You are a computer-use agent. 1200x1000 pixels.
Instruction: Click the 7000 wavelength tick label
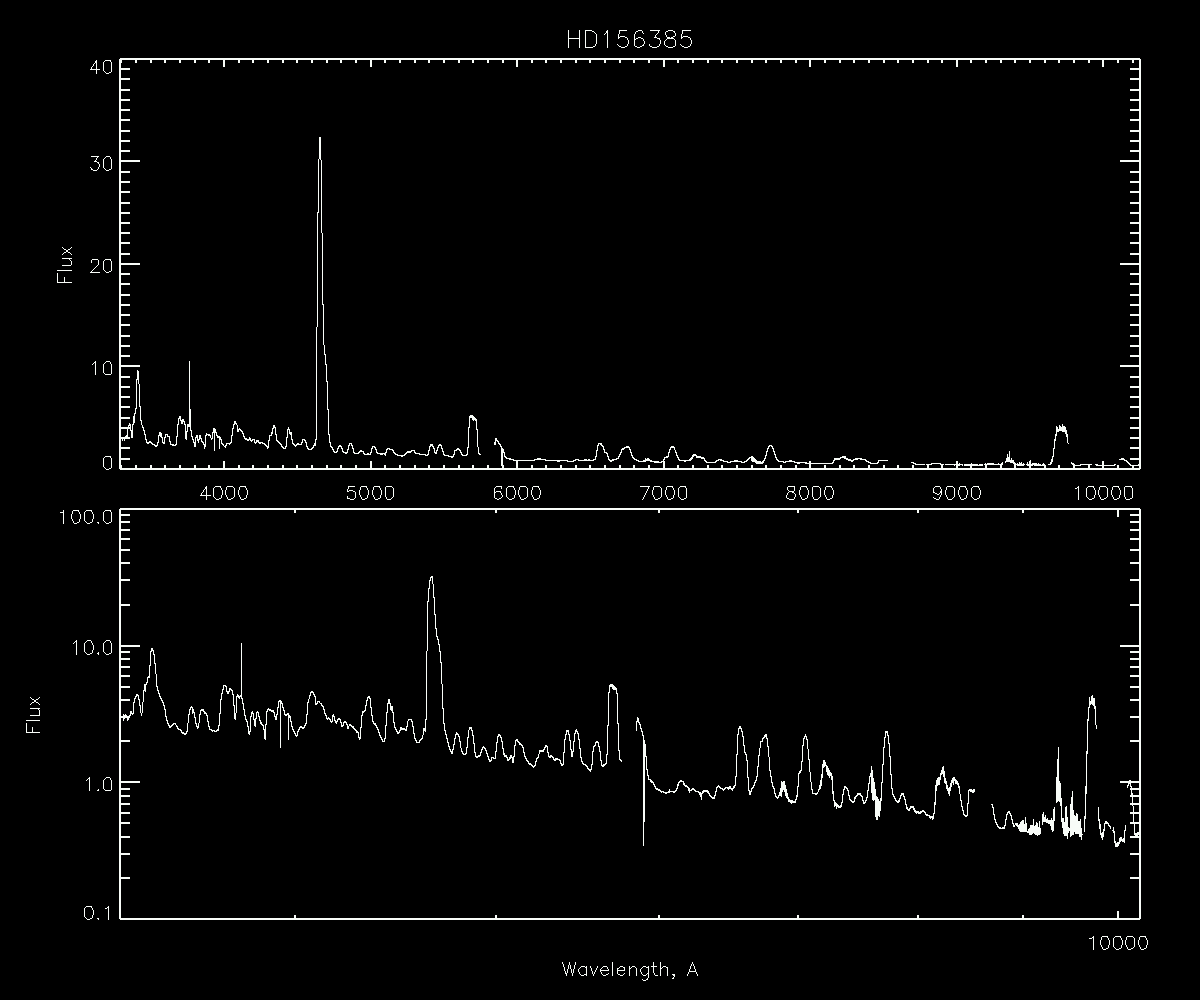663,492
